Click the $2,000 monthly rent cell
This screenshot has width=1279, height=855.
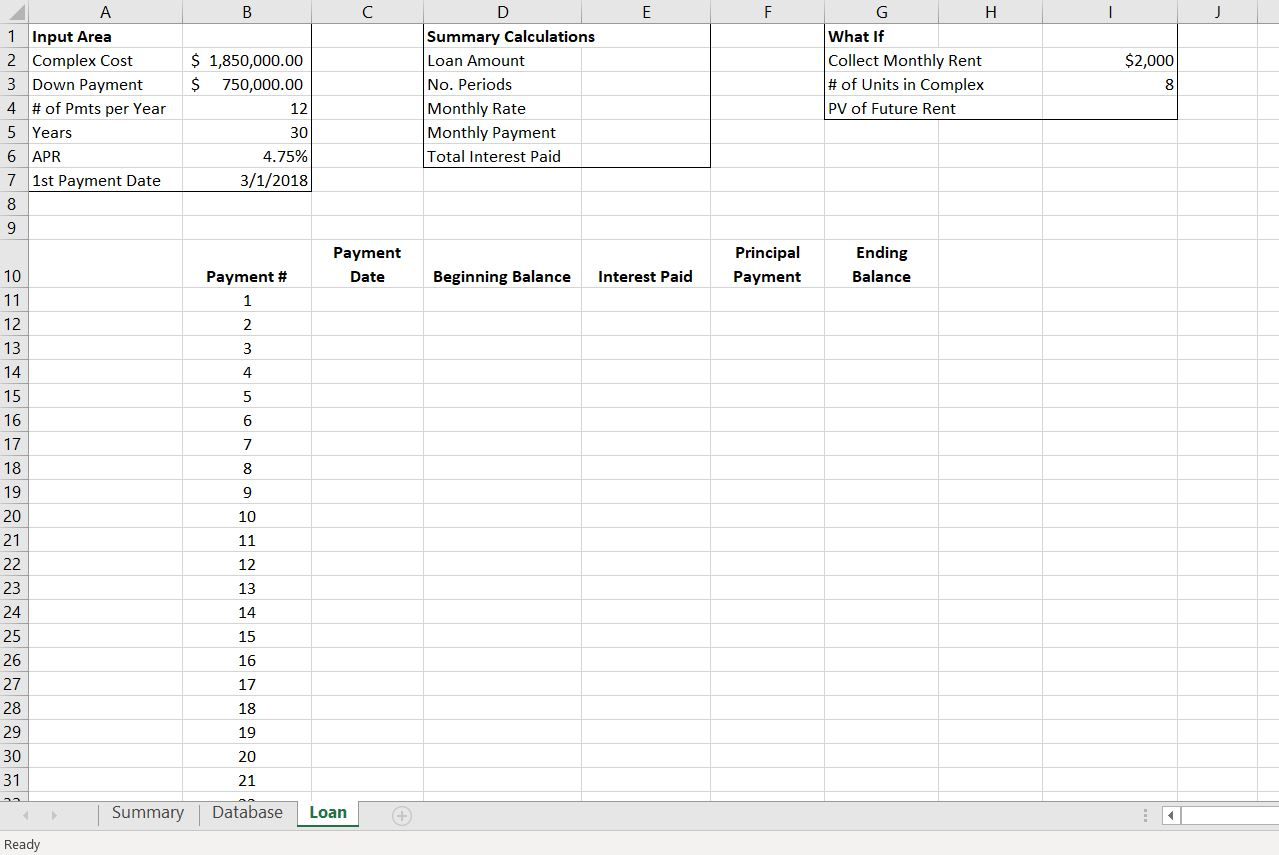pos(1109,60)
